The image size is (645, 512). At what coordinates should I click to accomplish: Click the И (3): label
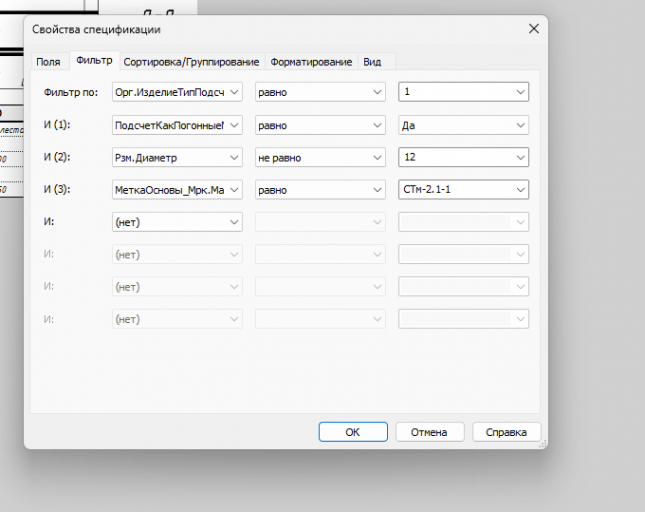pos(57,189)
